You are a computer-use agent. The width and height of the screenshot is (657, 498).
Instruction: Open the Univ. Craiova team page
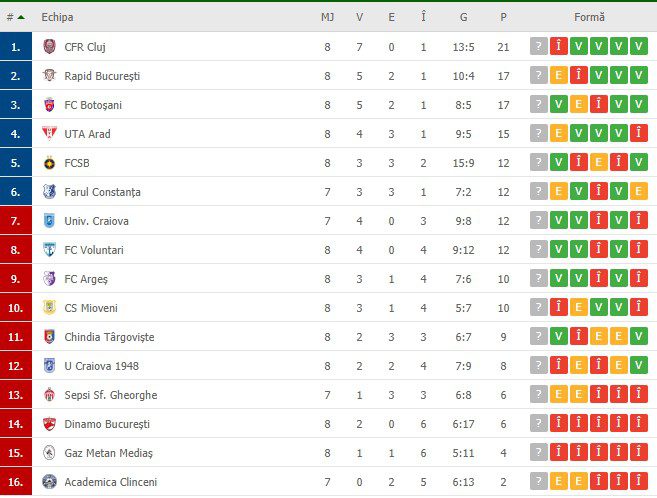[96, 221]
